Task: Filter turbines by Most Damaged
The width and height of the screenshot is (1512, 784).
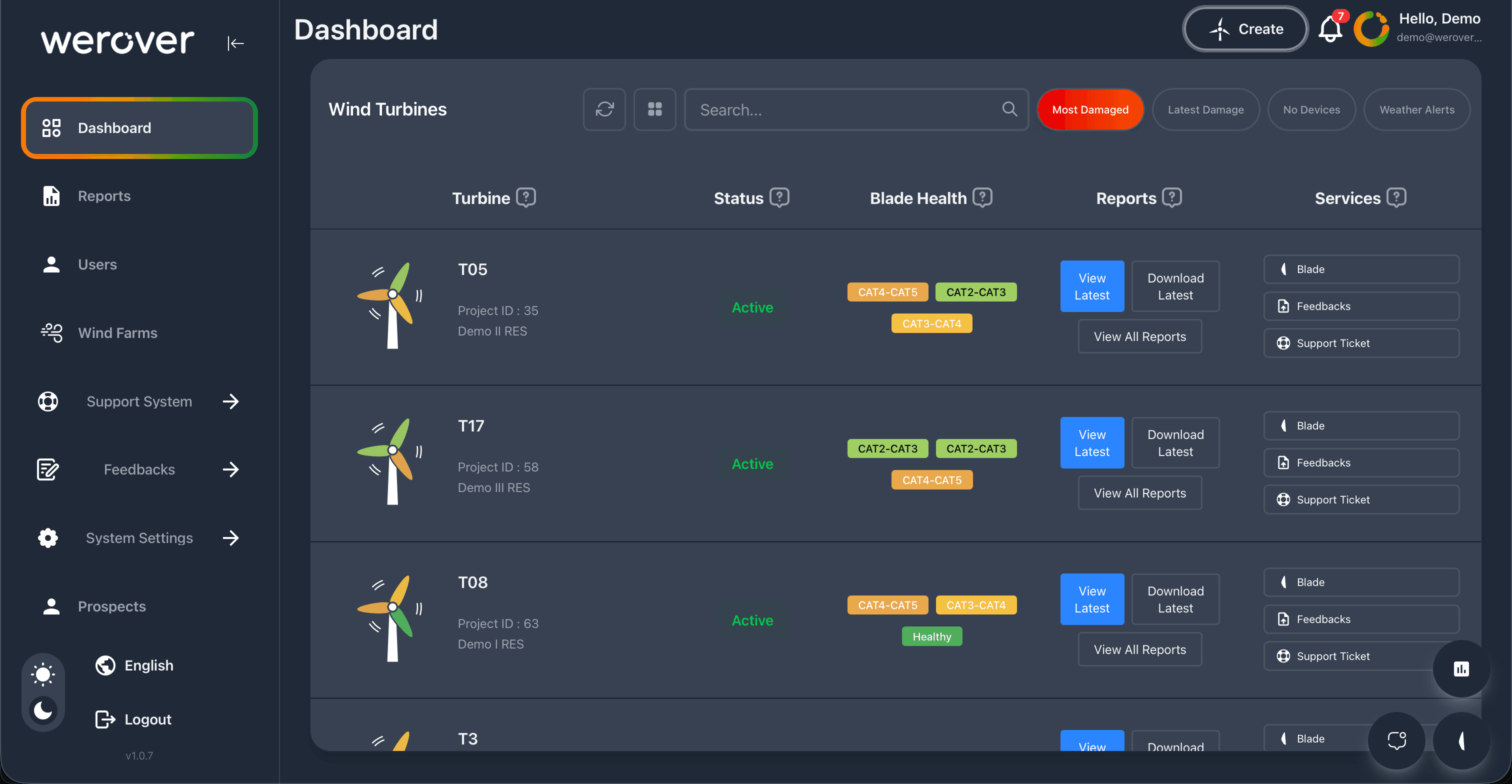Action: click(1090, 109)
